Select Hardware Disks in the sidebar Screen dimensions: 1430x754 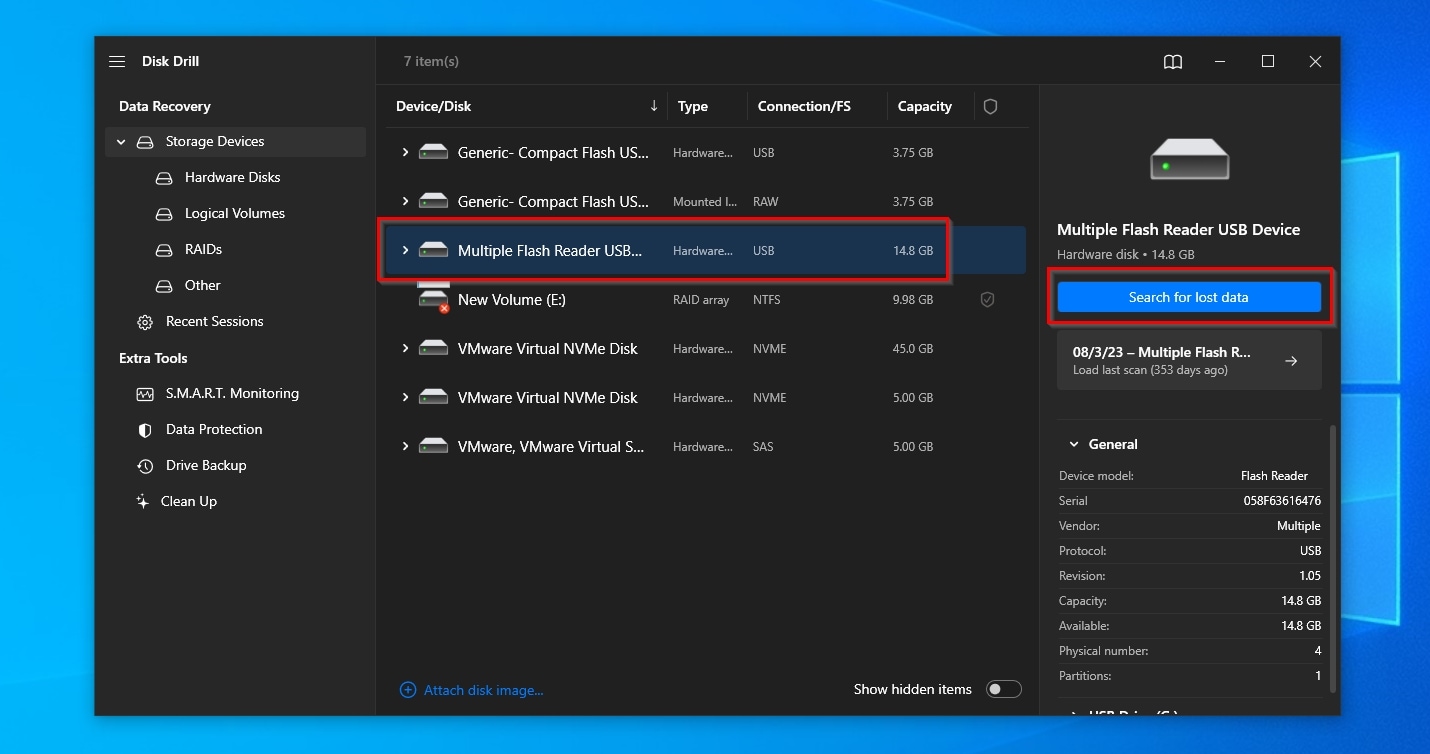[x=232, y=178]
